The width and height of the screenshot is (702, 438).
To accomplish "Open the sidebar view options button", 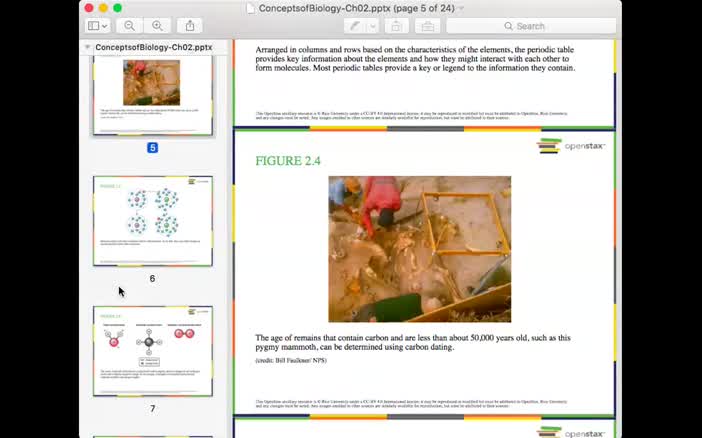I will [98, 26].
